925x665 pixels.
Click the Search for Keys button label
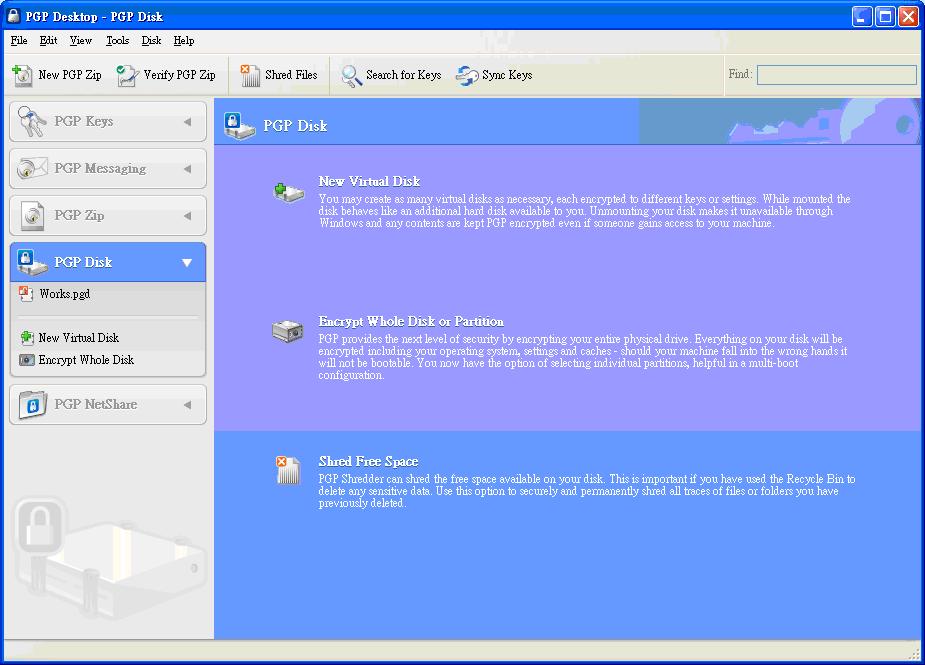[404, 75]
